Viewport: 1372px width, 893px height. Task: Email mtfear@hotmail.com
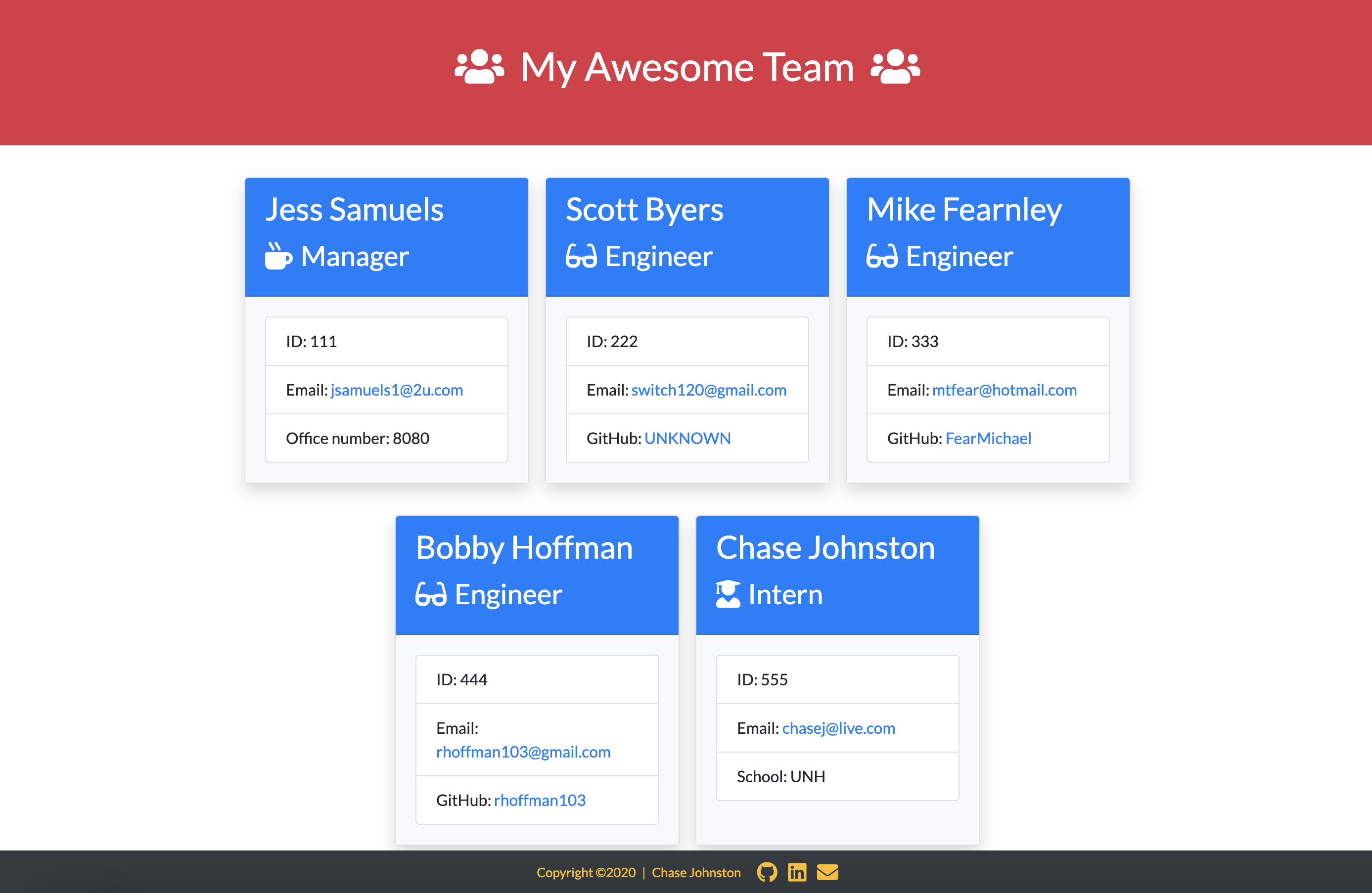(x=1004, y=390)
